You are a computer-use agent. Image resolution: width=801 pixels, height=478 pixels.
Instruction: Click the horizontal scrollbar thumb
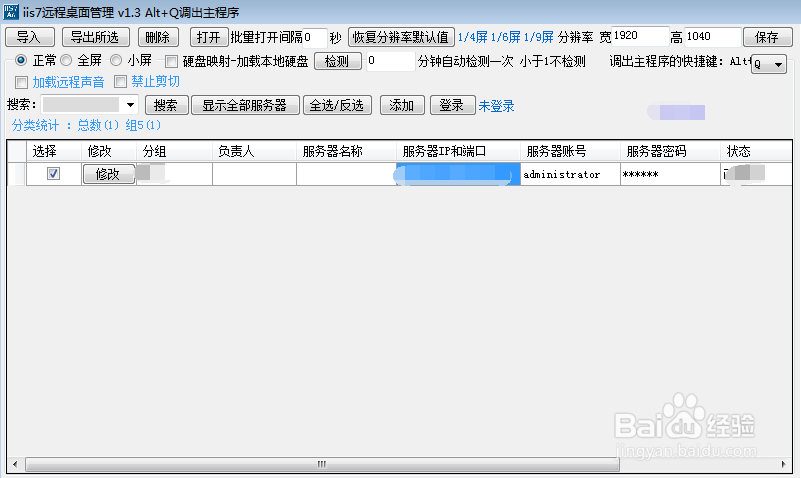322,464
